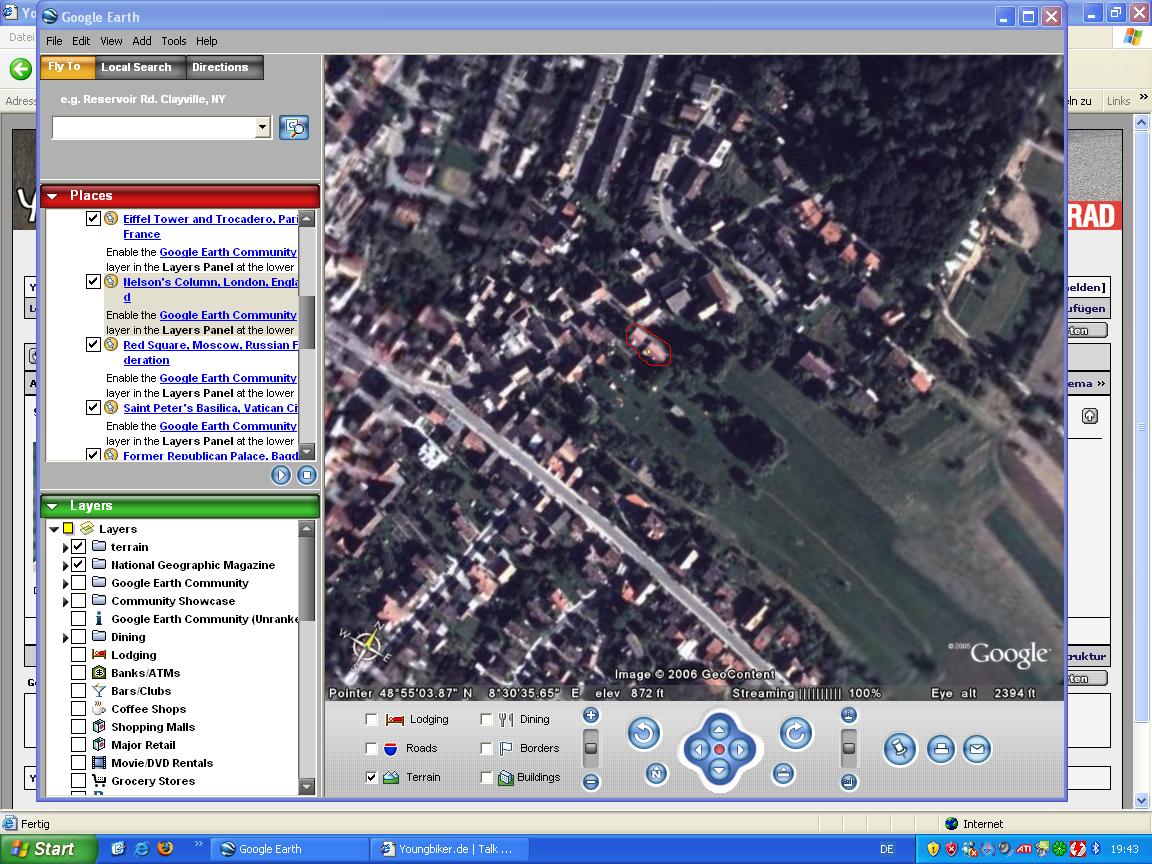Open the Edit menu
Screen dimensions: 1152x864
point(81,41)
